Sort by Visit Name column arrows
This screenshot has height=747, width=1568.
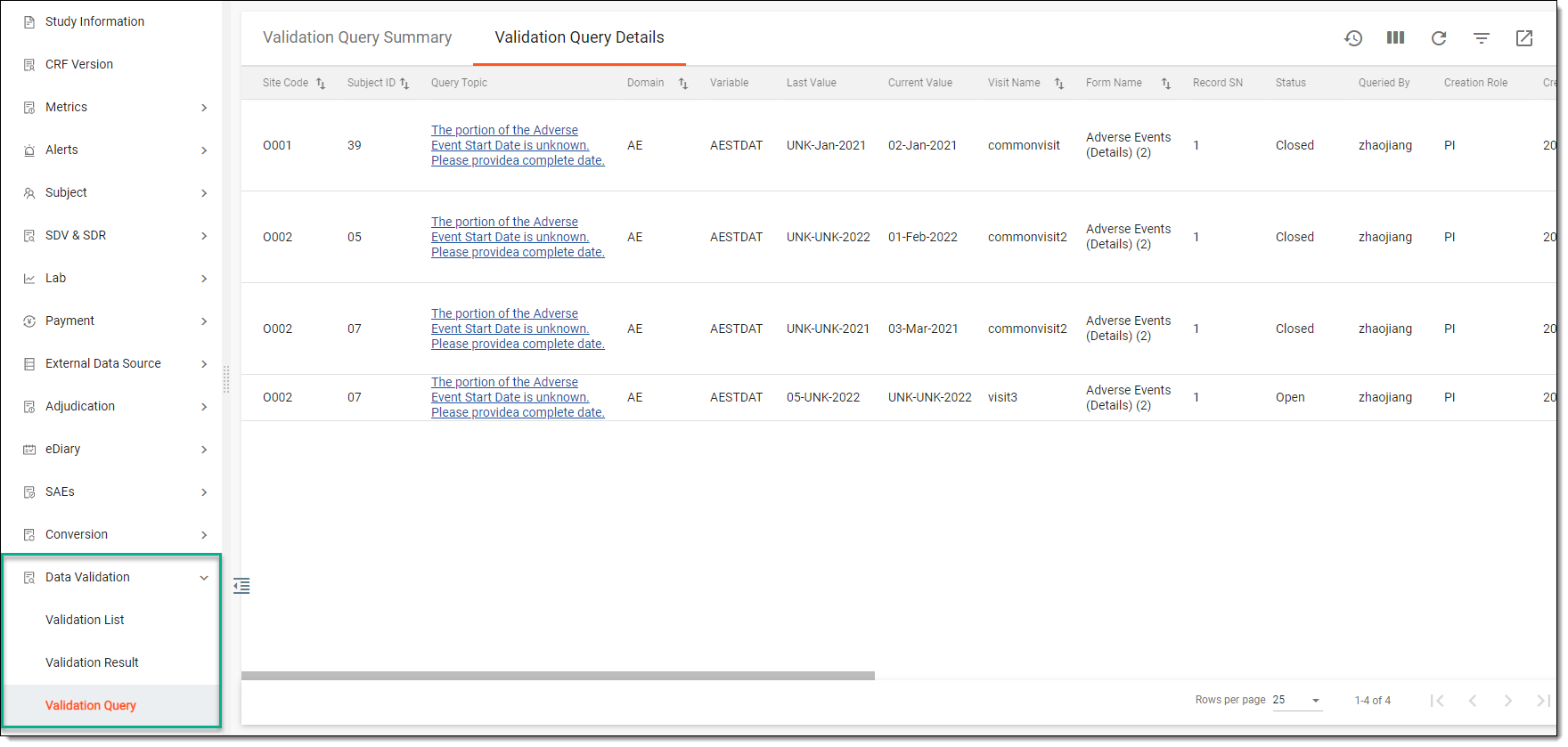click(1059, 84)
